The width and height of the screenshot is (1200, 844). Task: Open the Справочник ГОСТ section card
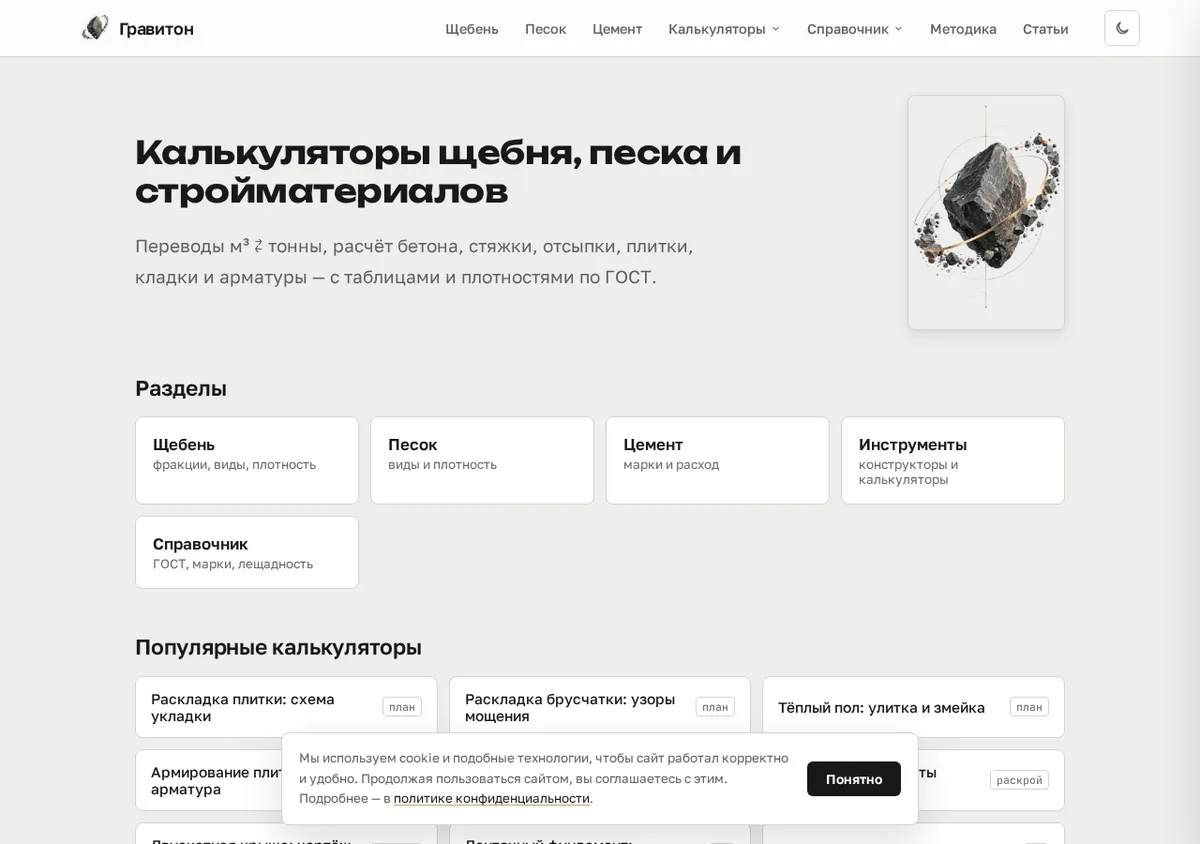(247, 552)
